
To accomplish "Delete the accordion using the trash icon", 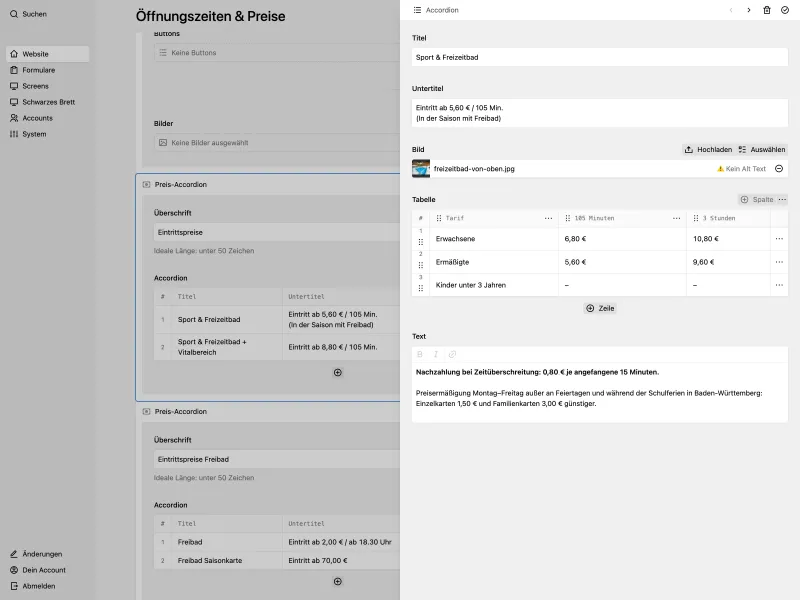I will click(768, 10).
